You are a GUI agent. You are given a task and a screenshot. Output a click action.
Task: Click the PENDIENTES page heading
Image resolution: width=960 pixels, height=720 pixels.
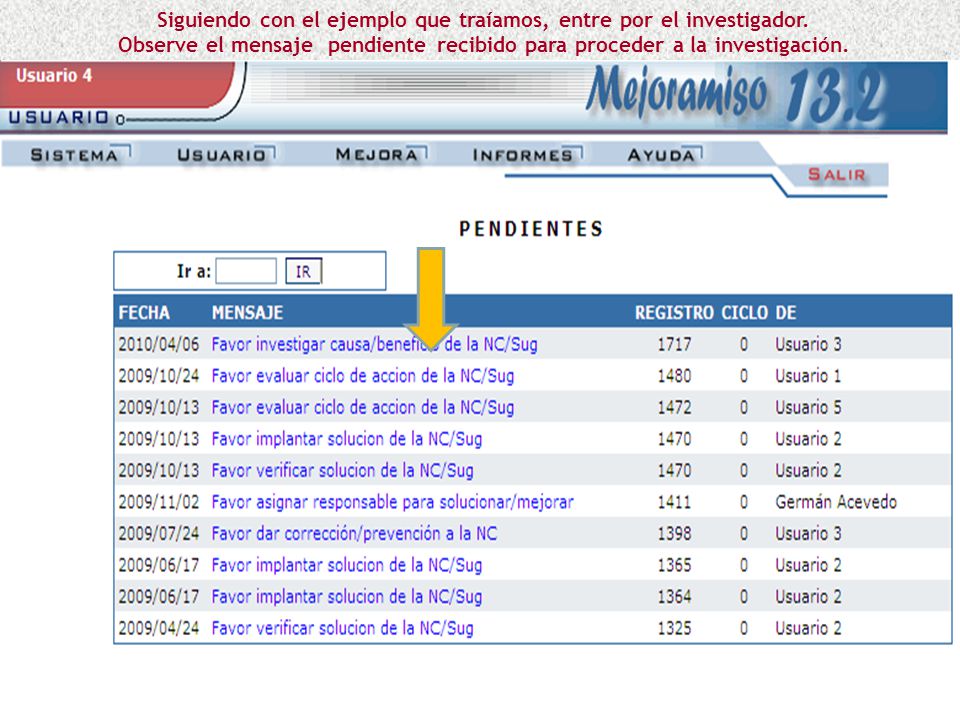531,229
